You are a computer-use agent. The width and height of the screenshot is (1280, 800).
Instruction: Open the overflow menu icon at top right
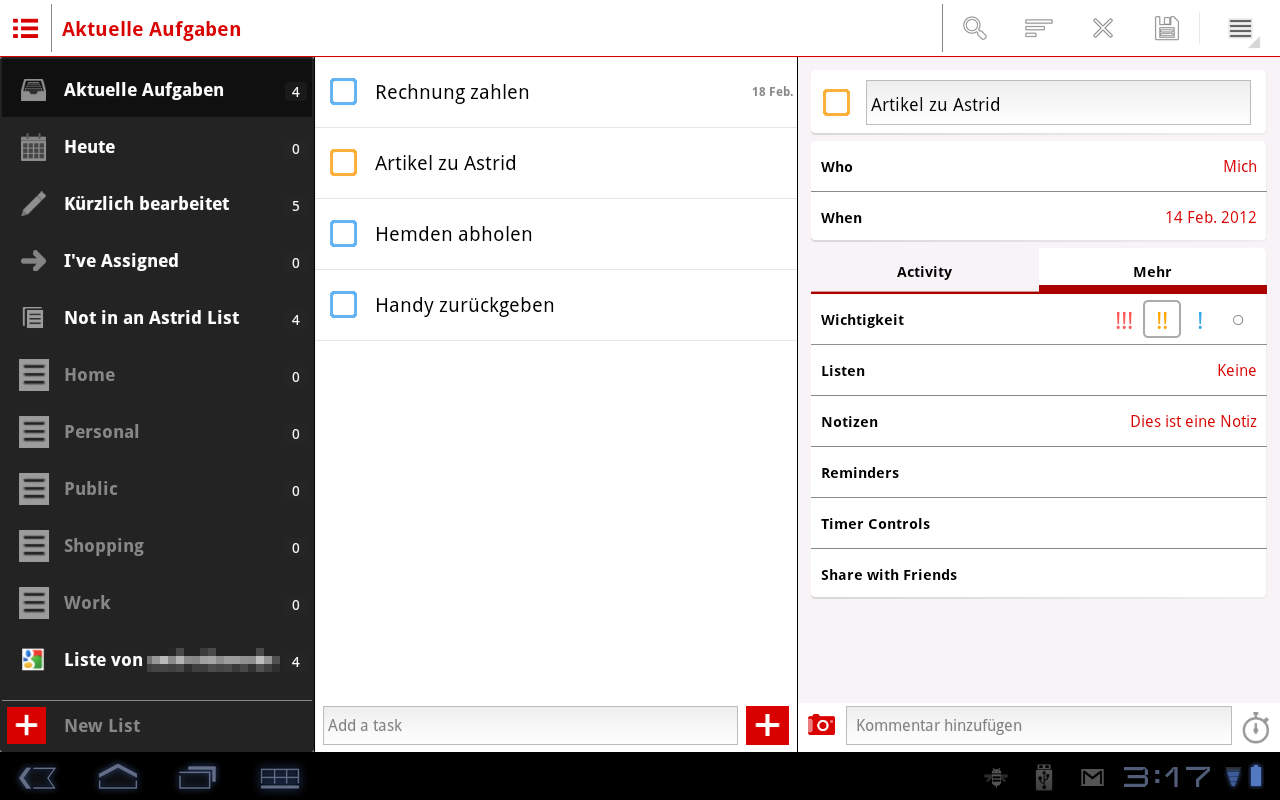[1240, 28]
